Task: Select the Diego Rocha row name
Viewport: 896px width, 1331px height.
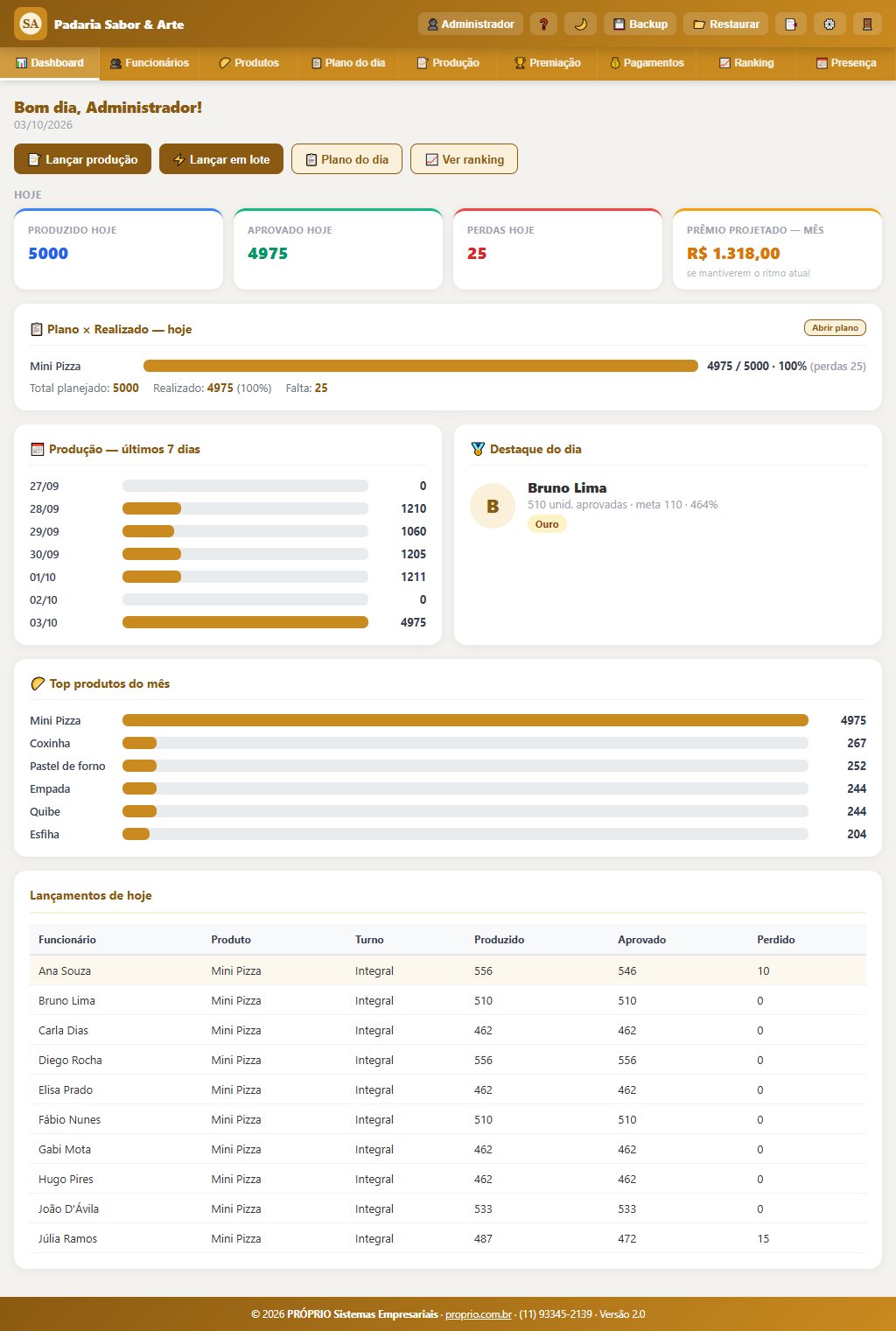Action: pos(70,1060)
